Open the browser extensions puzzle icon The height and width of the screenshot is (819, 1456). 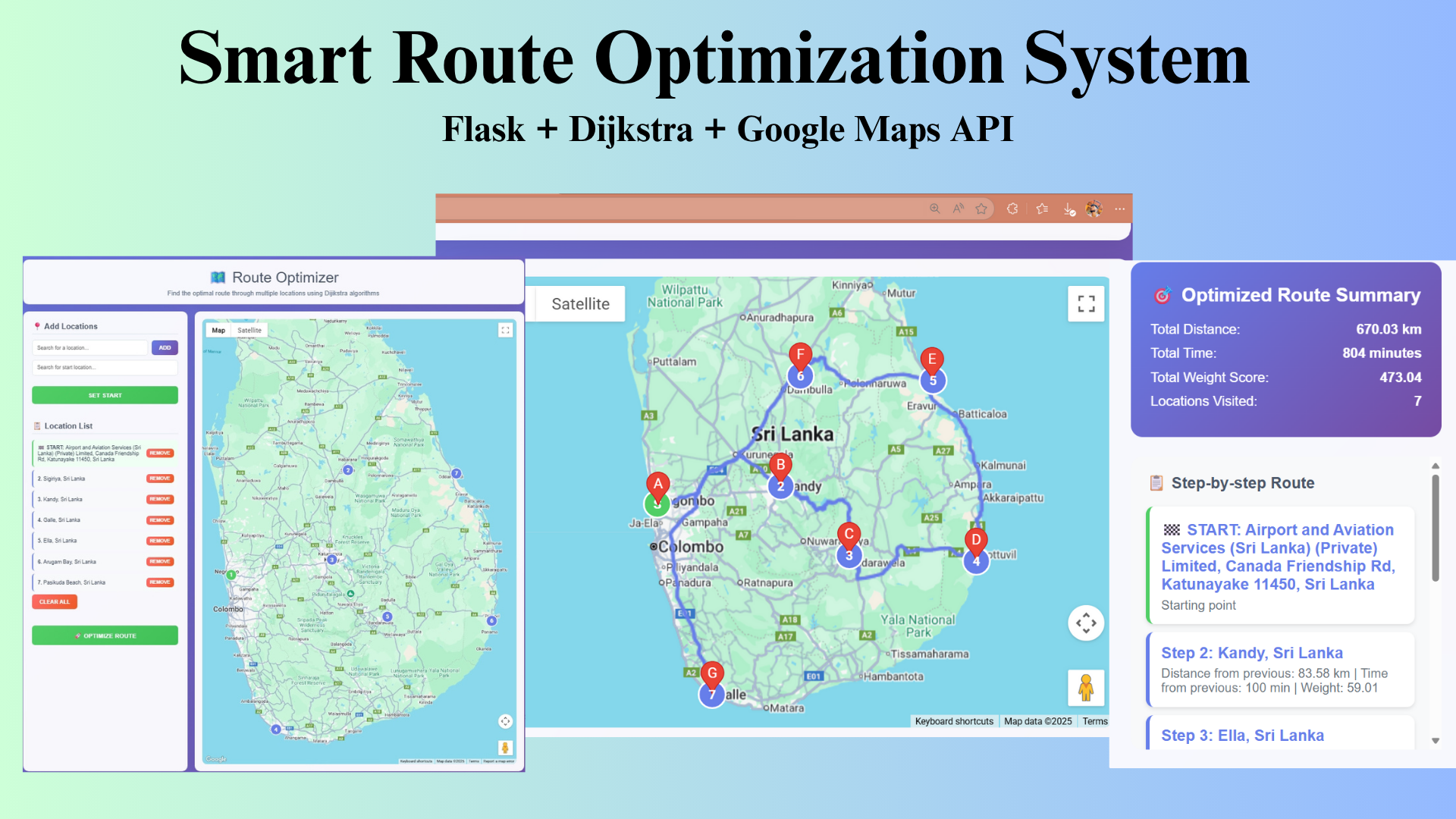point(1012,209)
